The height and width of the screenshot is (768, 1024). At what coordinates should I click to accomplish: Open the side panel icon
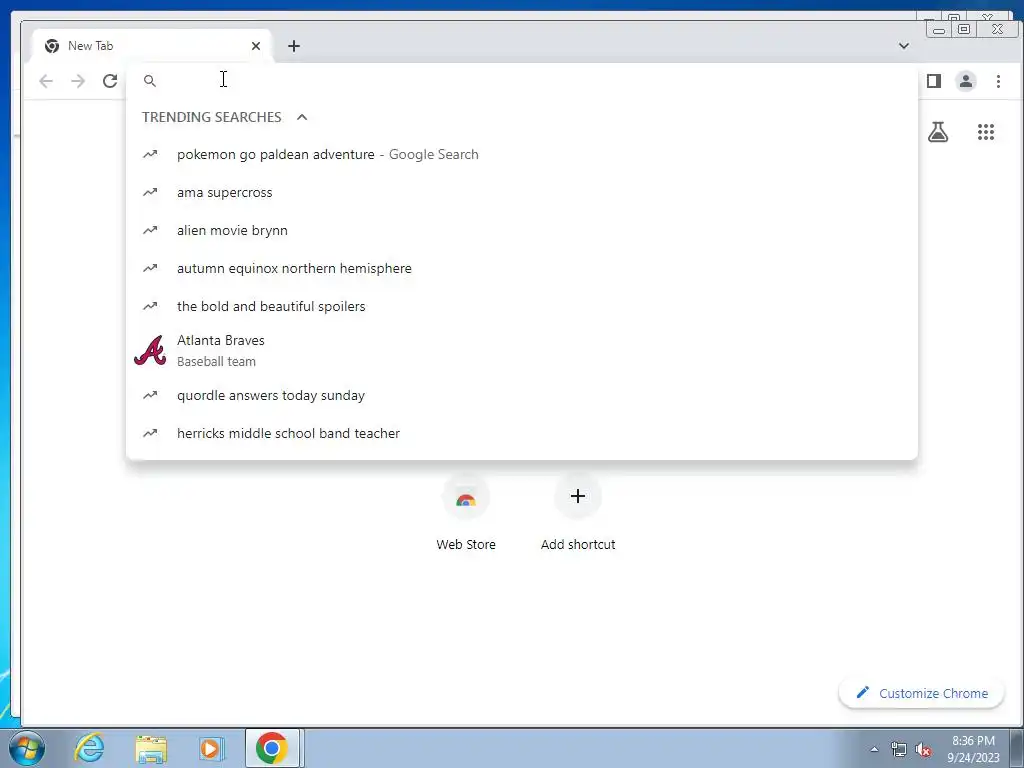[934, 81]
